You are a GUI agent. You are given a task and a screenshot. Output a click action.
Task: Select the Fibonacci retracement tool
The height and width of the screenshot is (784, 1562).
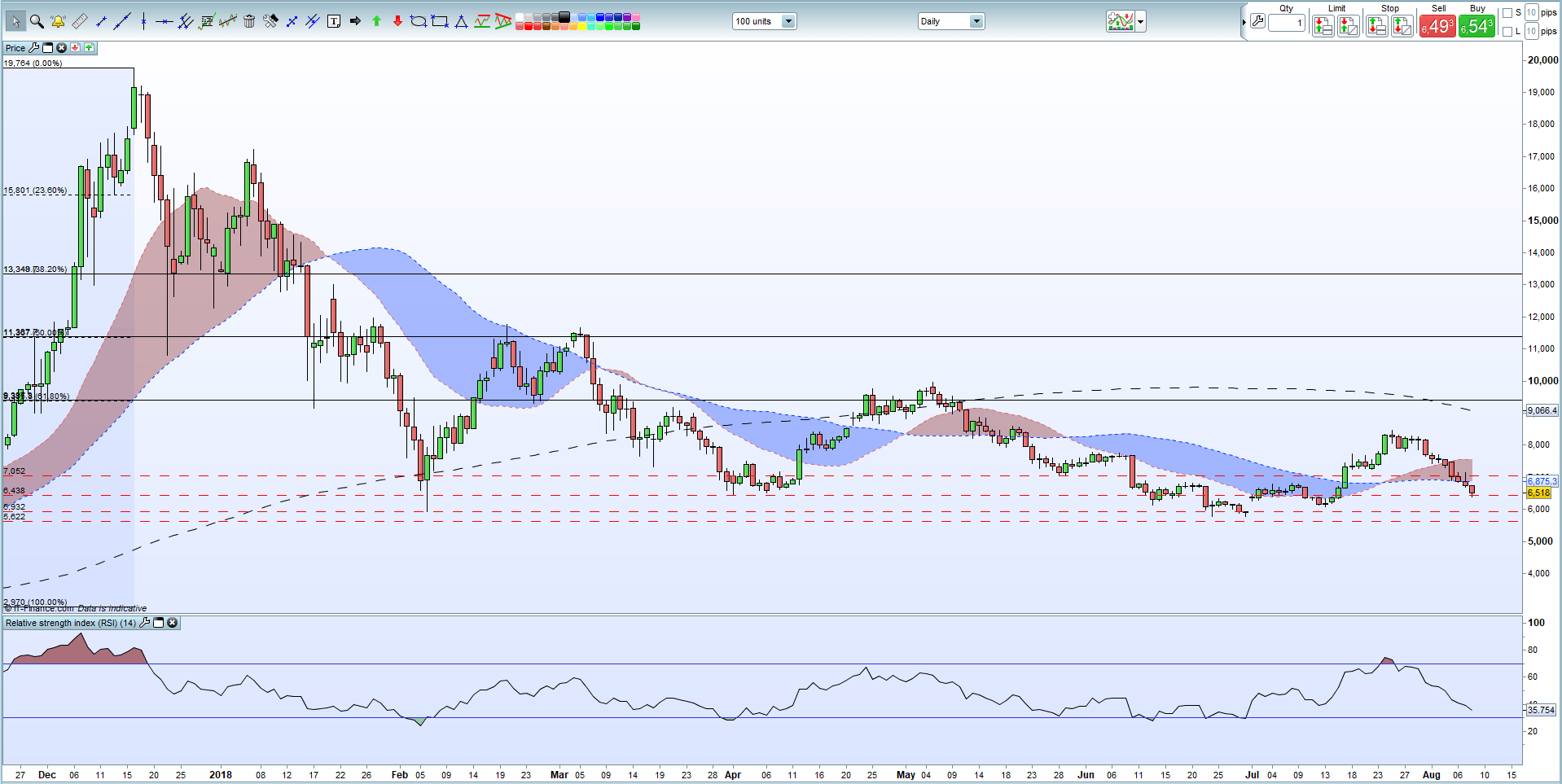207,21
